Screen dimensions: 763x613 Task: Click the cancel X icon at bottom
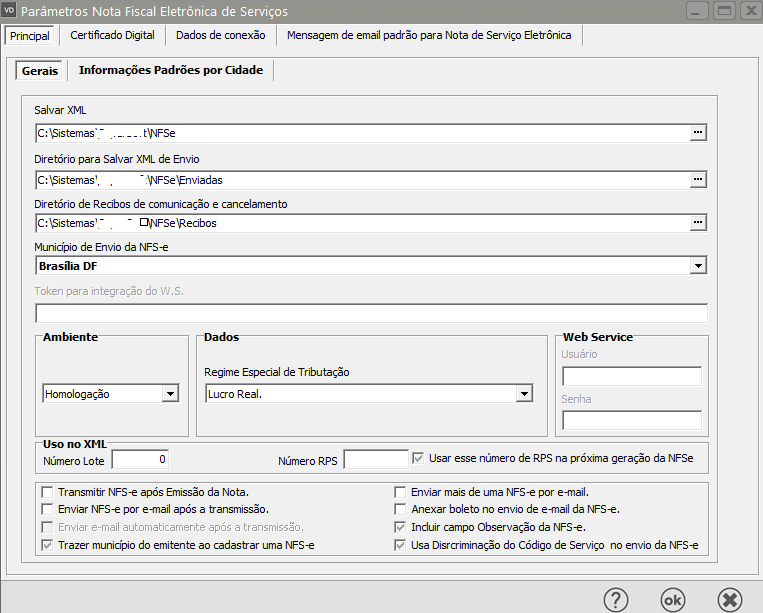coord(730,599)
